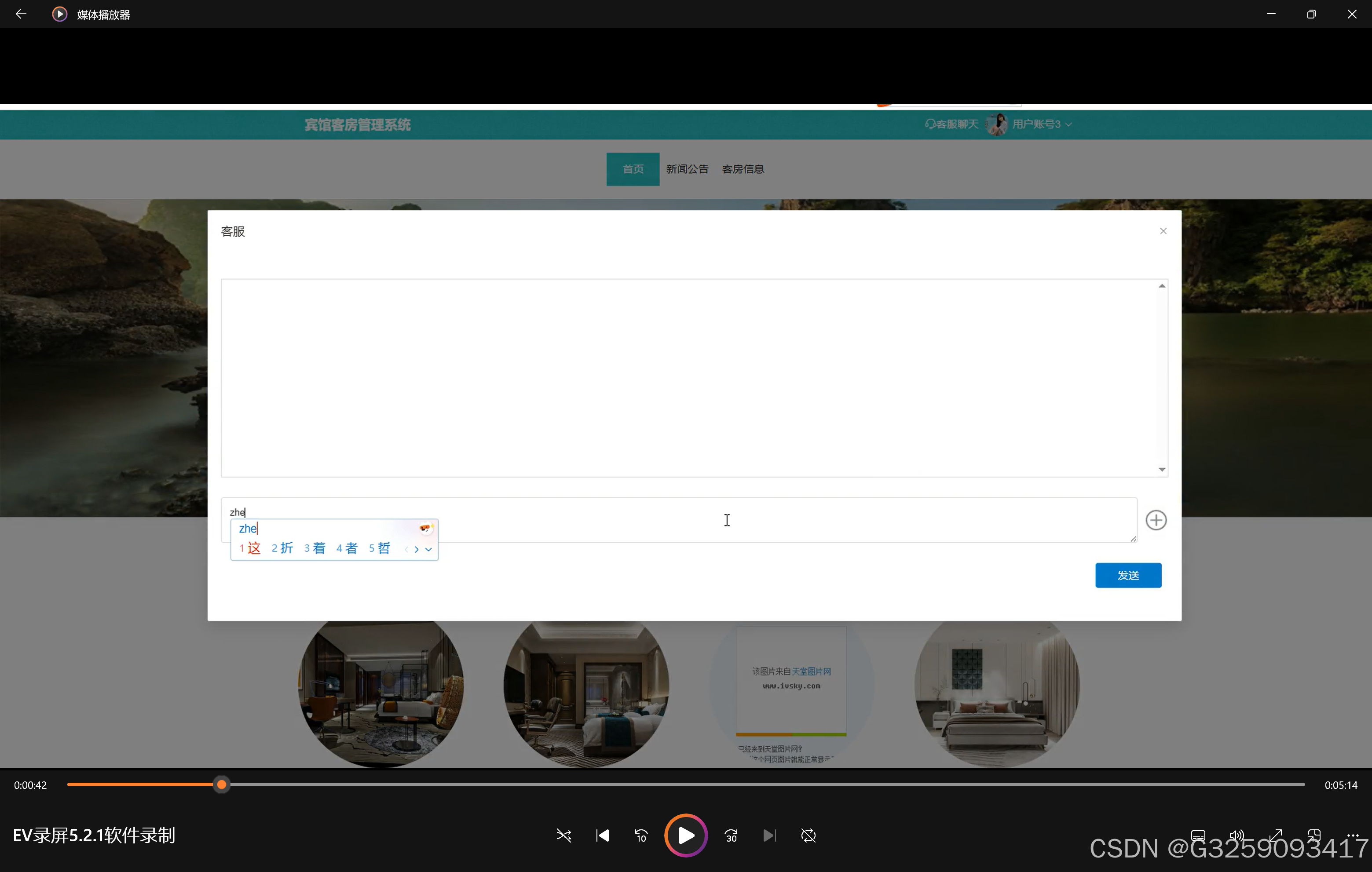Click the back arrow in title bar
The height and width of the screenshot is (872, 1372).
pyautogui.click(x=21, y=14)
